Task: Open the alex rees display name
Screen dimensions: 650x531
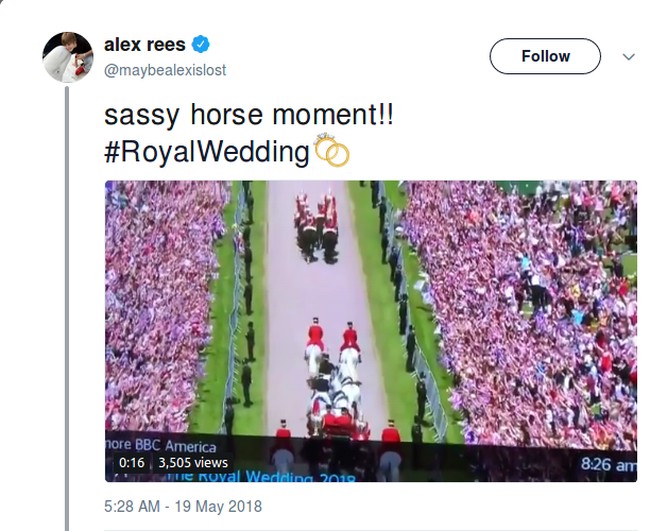Action: click(145, 45)
